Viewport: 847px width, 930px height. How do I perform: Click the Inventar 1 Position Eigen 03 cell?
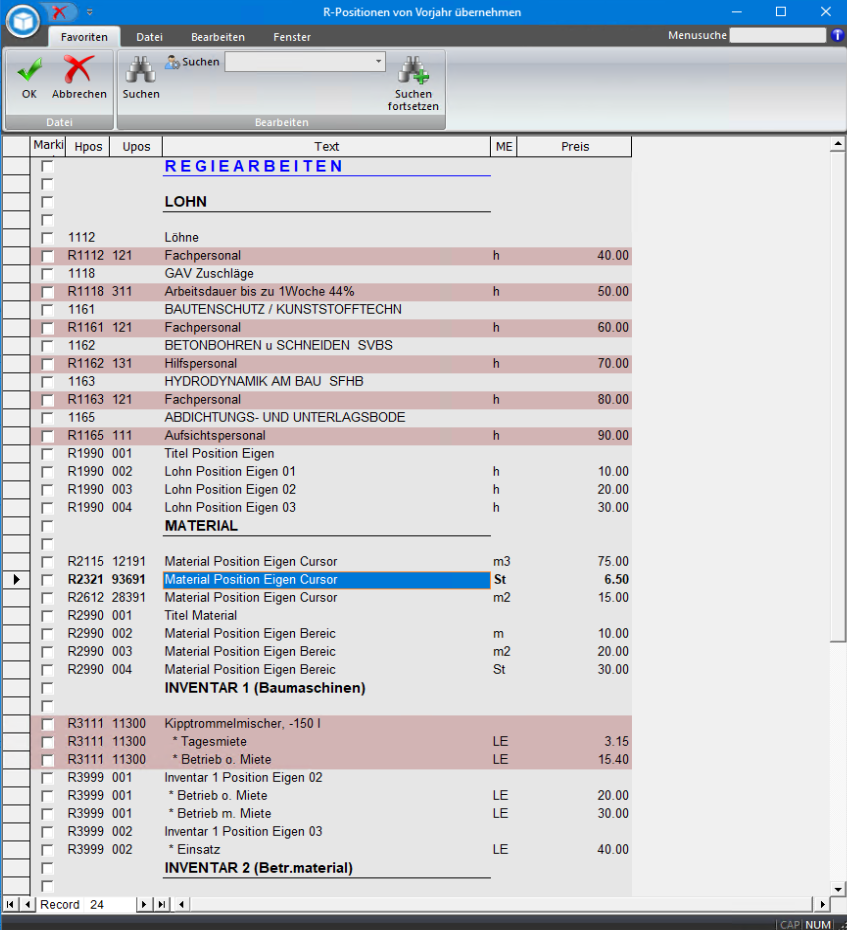pyautogui.click(x=326, y=832)
